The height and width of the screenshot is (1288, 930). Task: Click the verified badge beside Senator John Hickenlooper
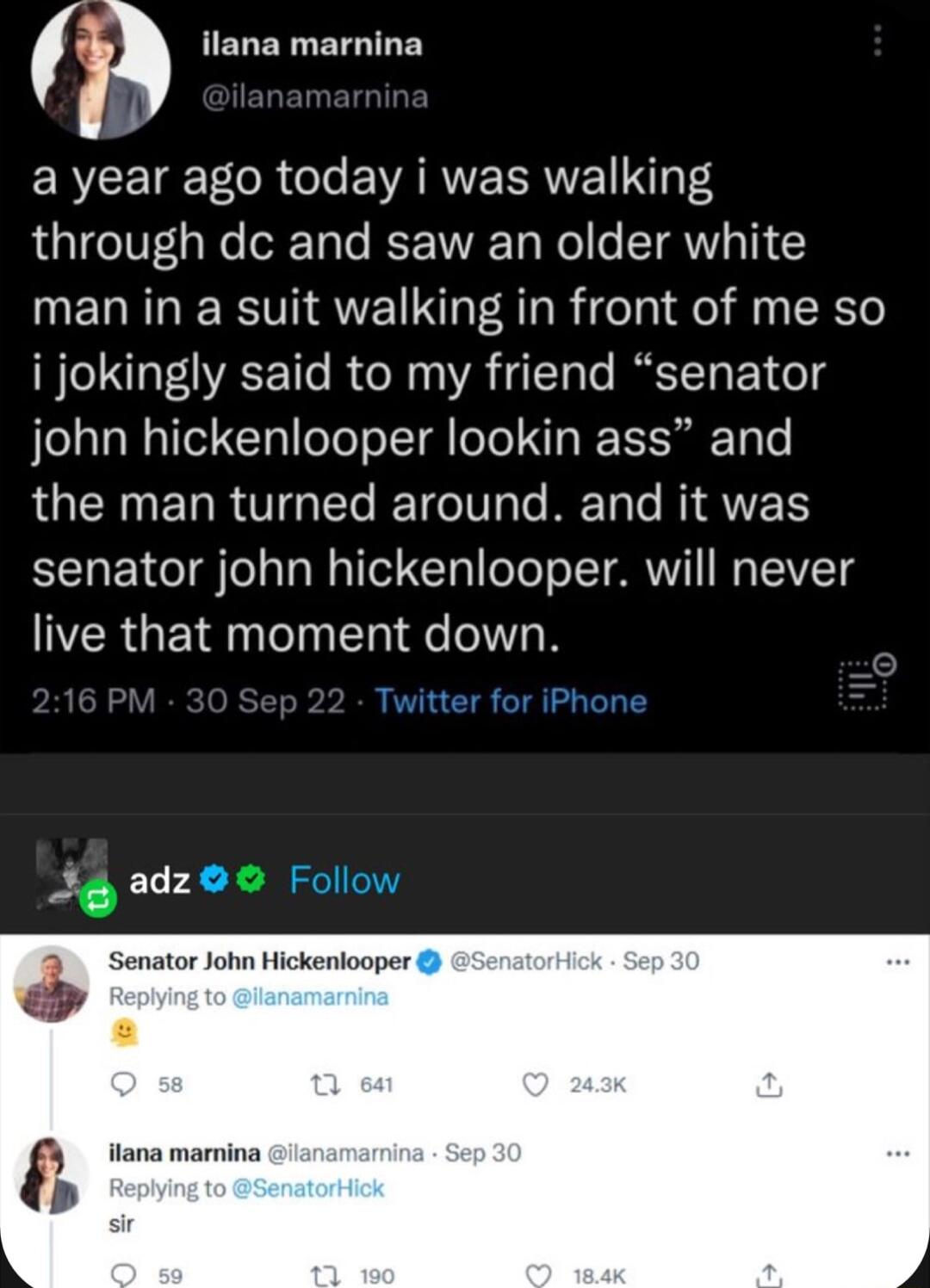(425, 962)
